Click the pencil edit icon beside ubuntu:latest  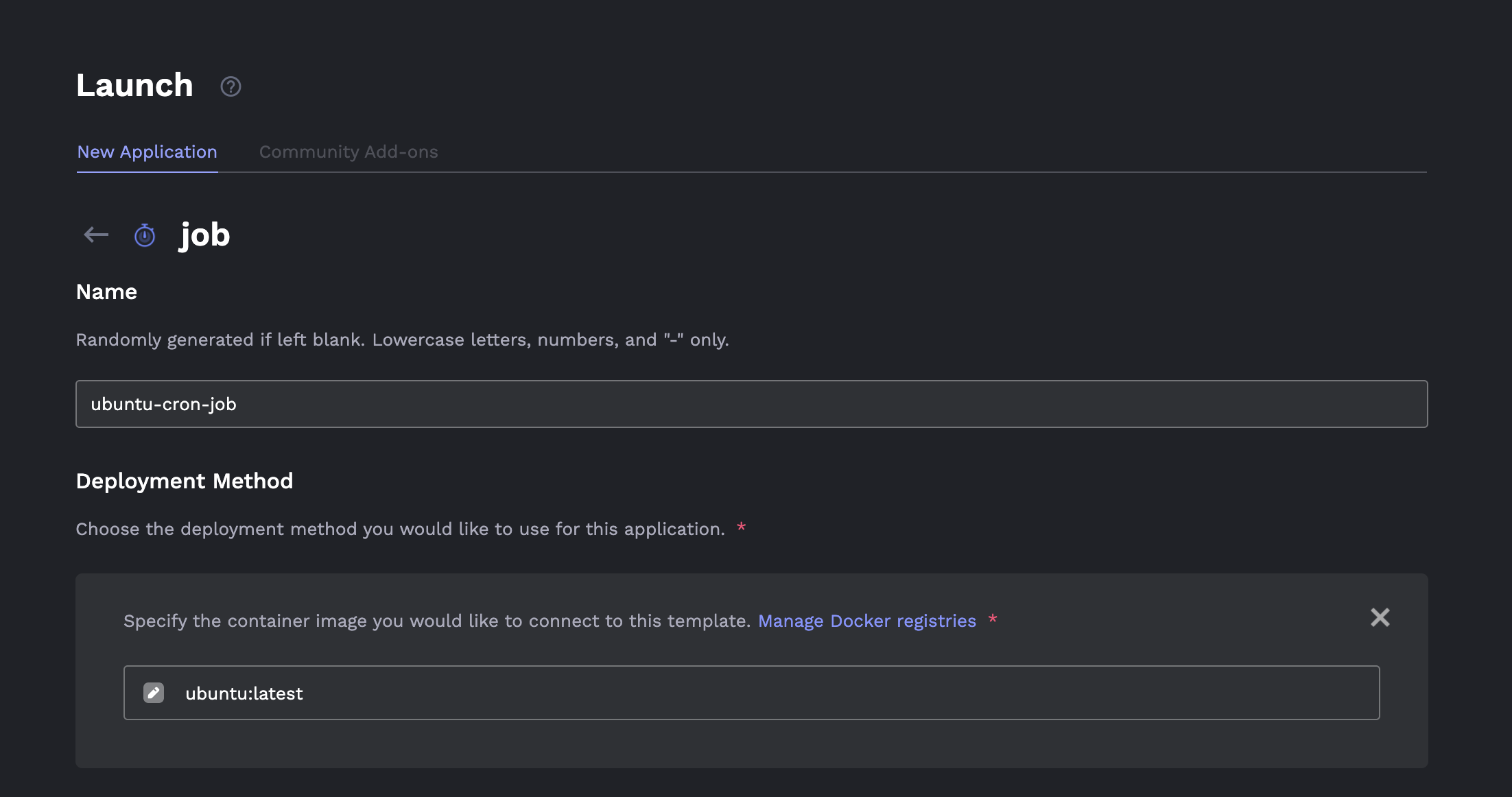point(154,693)
